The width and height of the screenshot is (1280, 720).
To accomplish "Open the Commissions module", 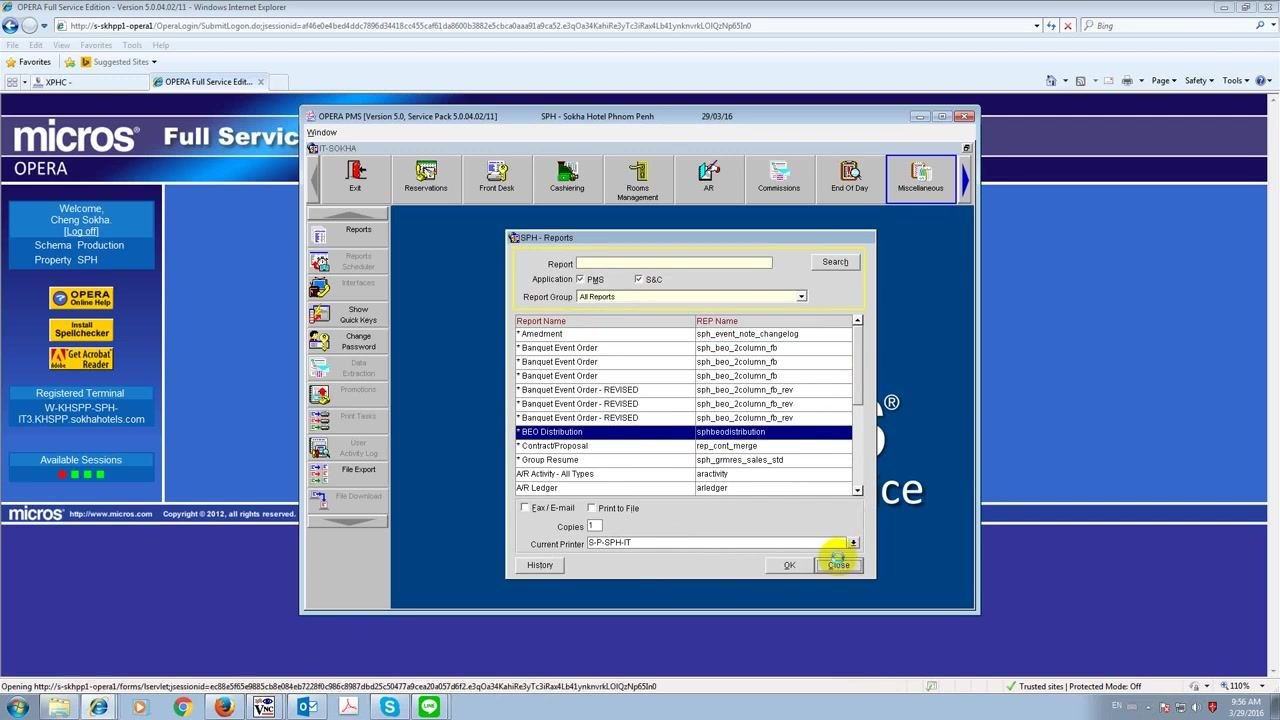I will click(779, 178).
